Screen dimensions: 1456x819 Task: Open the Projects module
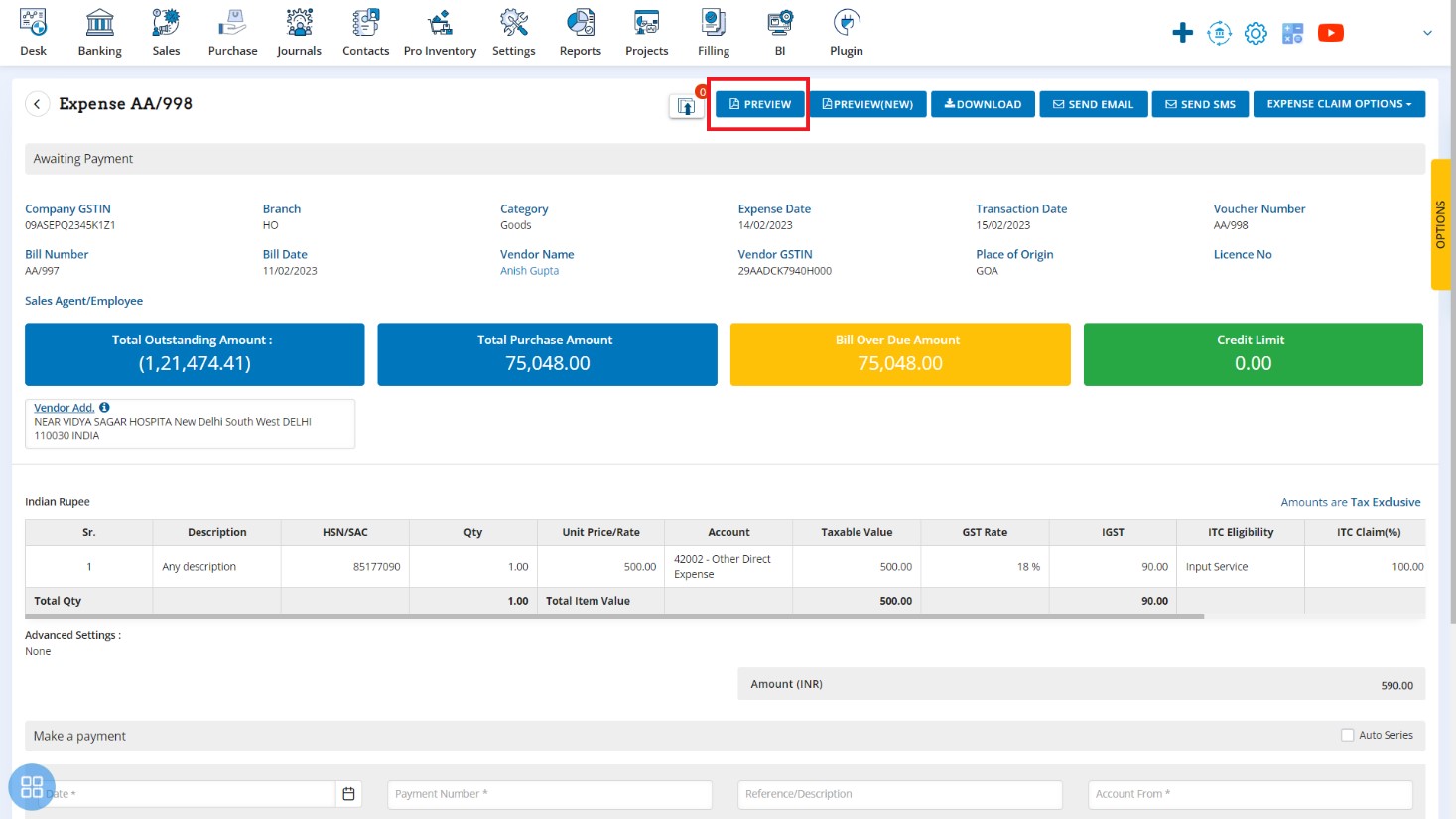pyautogui.click(x=646, y=33)
